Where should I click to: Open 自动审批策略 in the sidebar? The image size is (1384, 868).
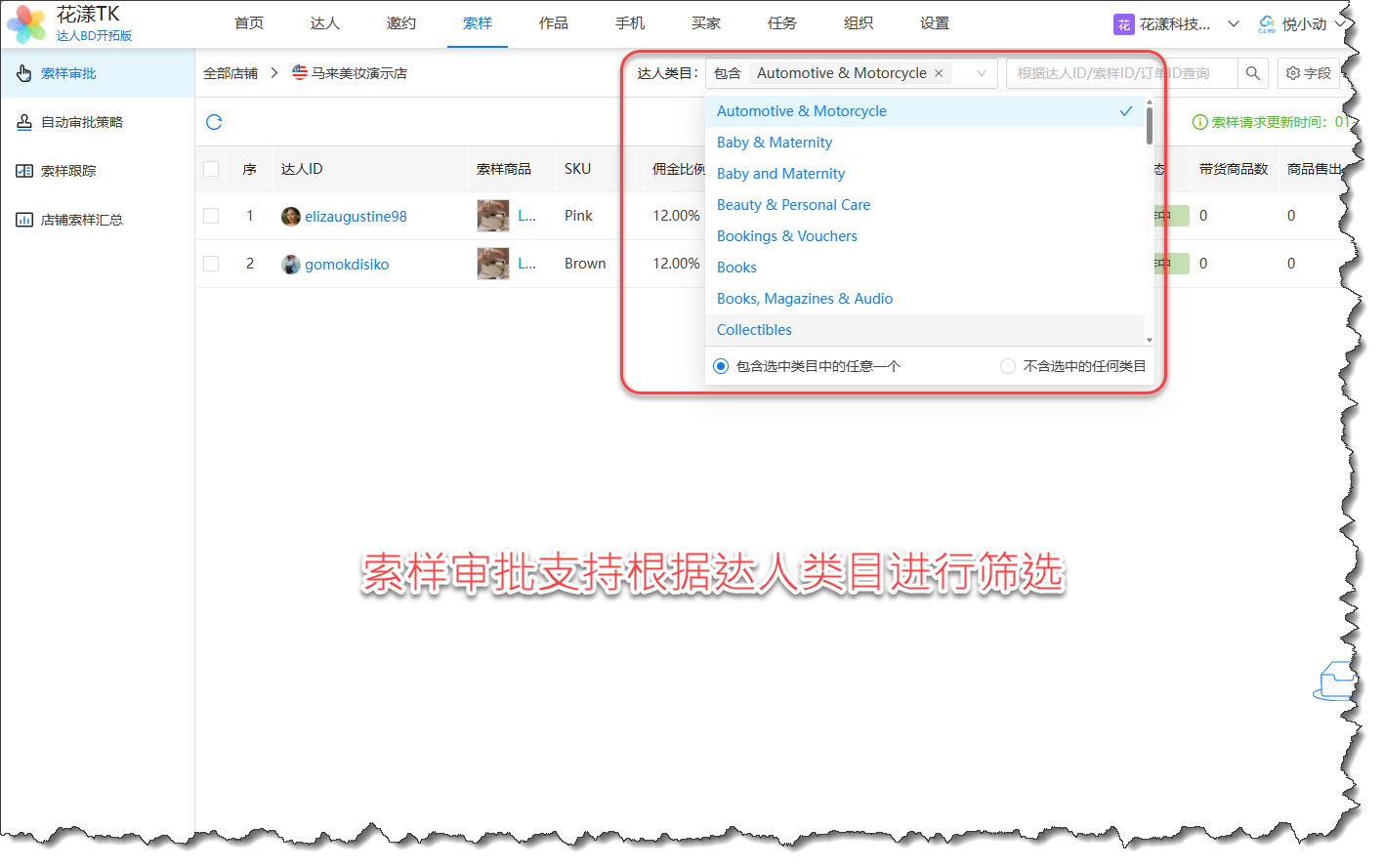(82, 122)
